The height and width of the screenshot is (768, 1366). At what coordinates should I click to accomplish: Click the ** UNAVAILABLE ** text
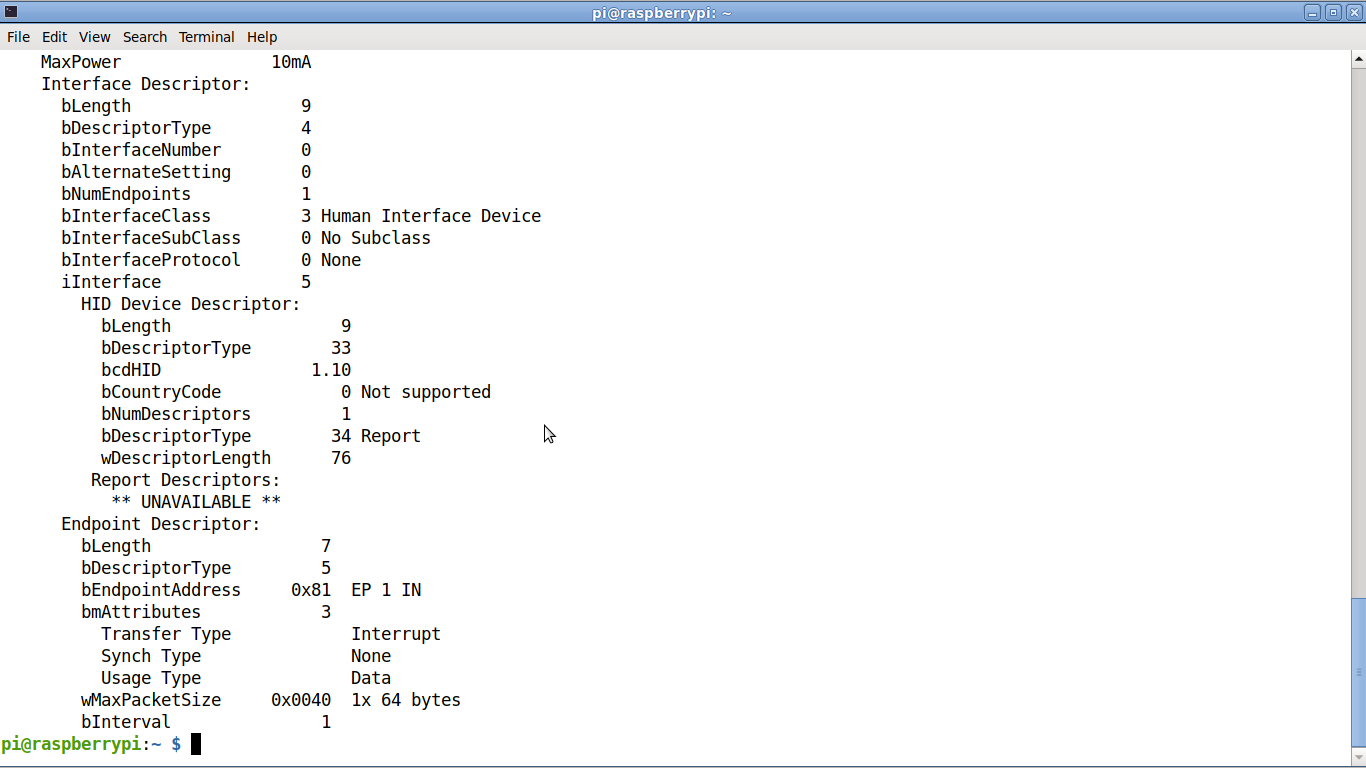click(196, 502)
